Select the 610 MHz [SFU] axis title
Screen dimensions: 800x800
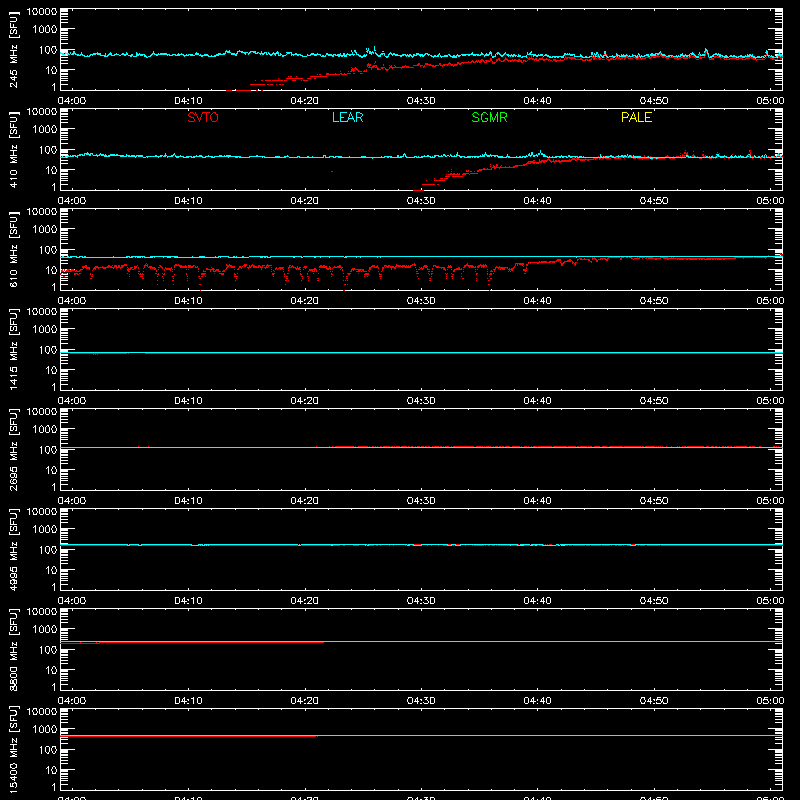(13, 249)
